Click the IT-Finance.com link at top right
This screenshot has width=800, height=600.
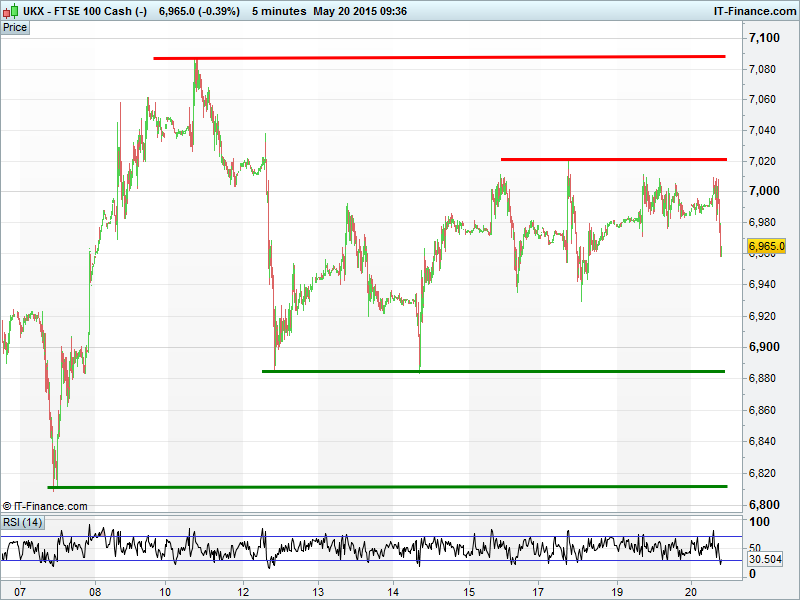(x=753, y=10)
